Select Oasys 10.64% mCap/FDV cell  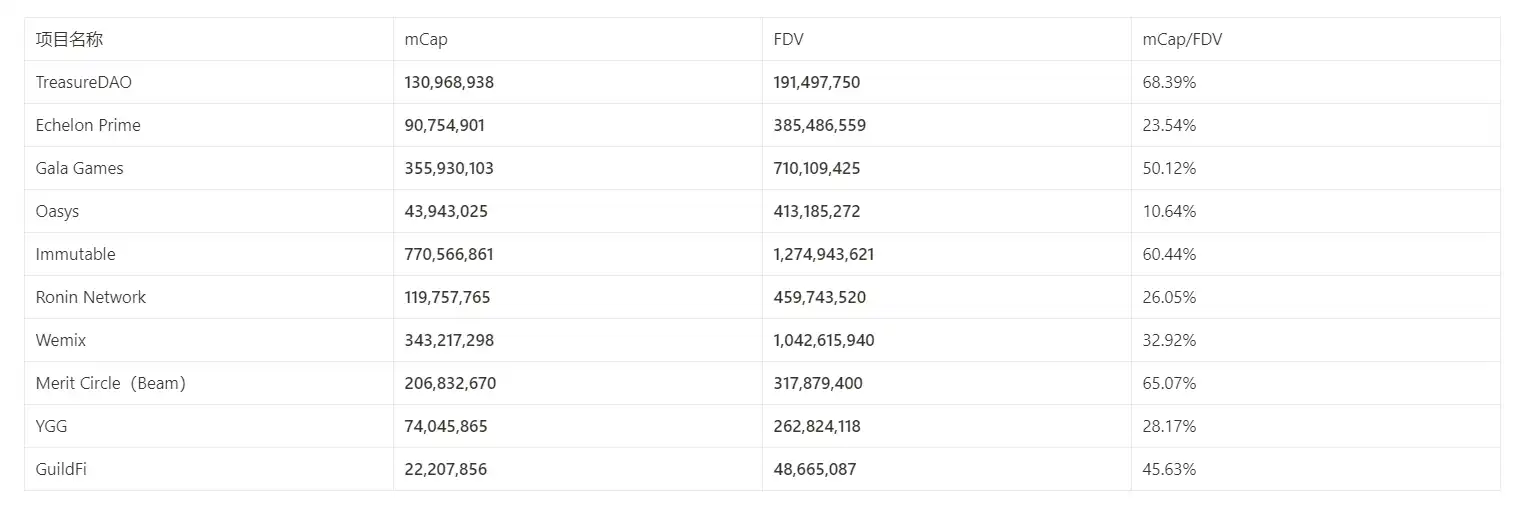(x=1169, y=212)
